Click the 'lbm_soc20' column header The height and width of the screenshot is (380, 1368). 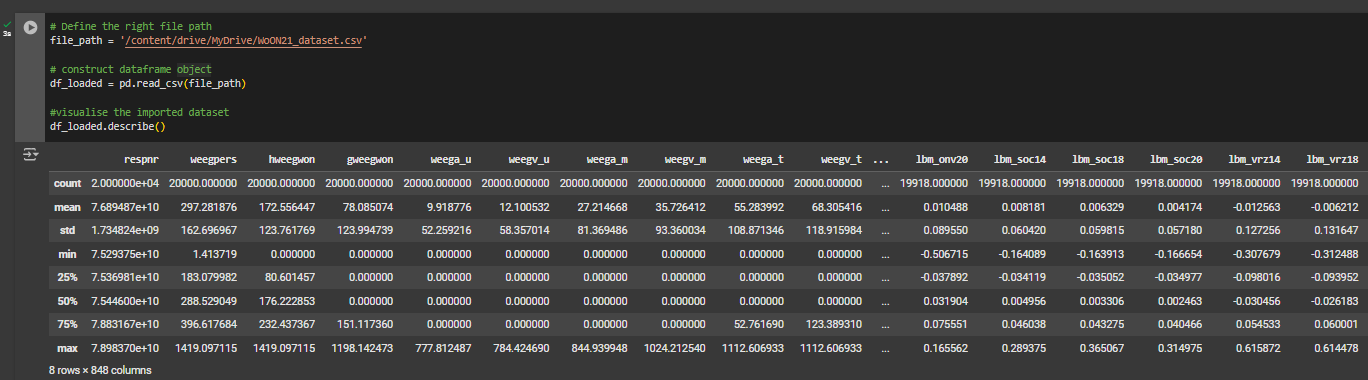(1176, 159)
